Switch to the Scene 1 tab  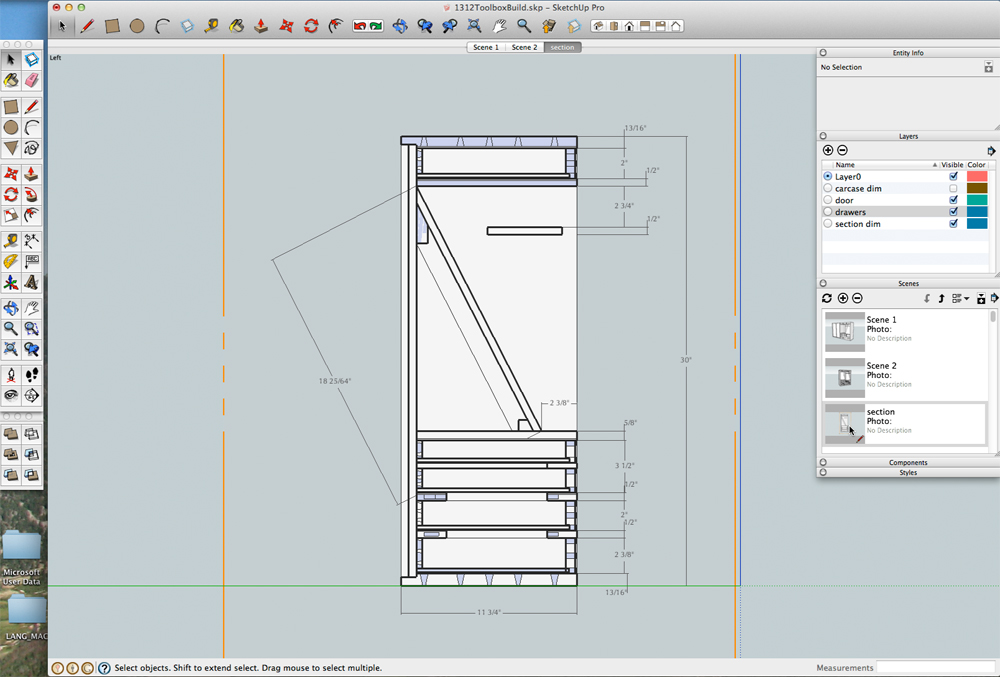486,47
